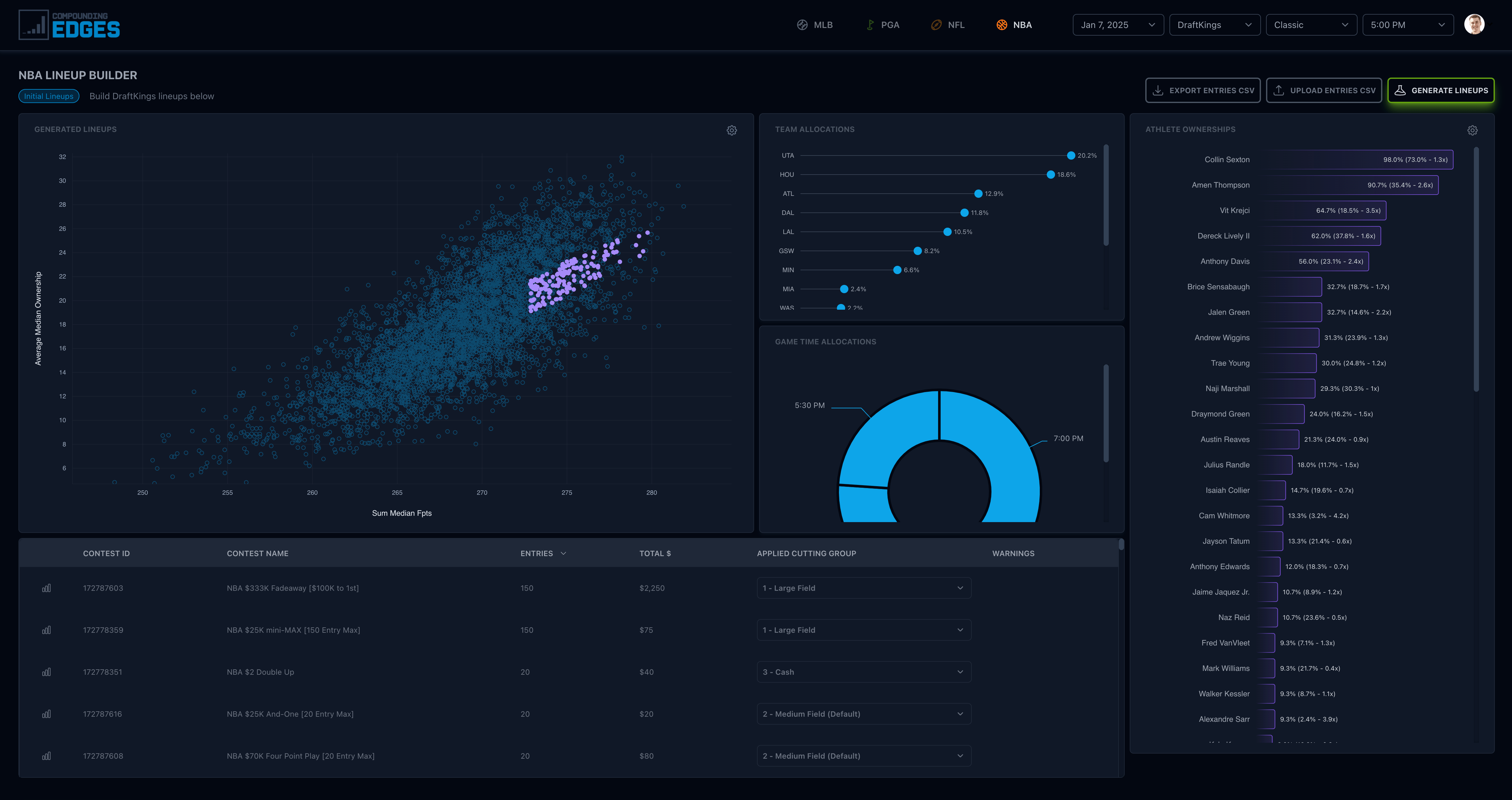Switch to MLB sport tab
This screenshot has height=800, width=1512.
click(815, 25)
